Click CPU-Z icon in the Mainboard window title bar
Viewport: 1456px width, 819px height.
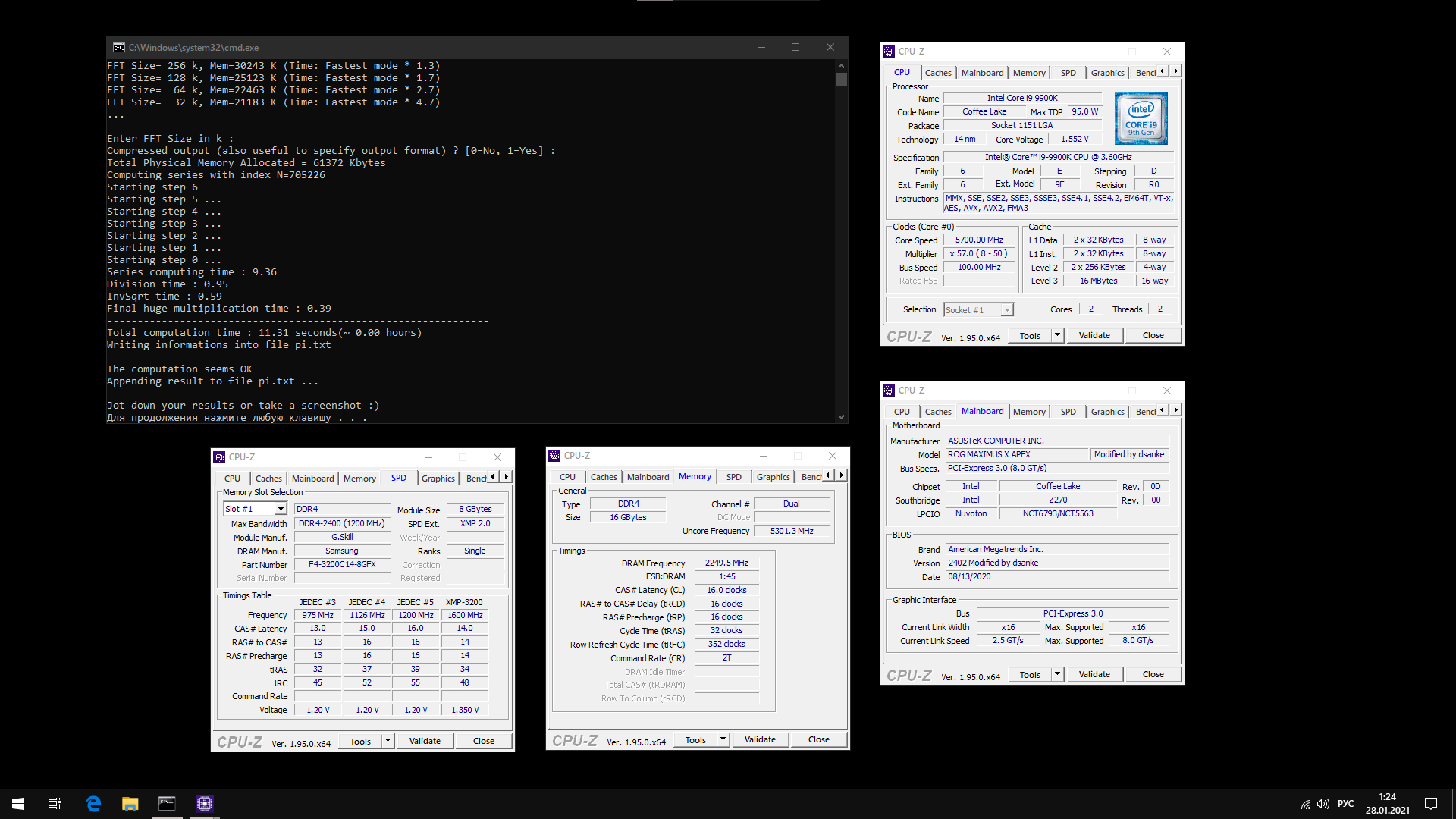(889, 391)
